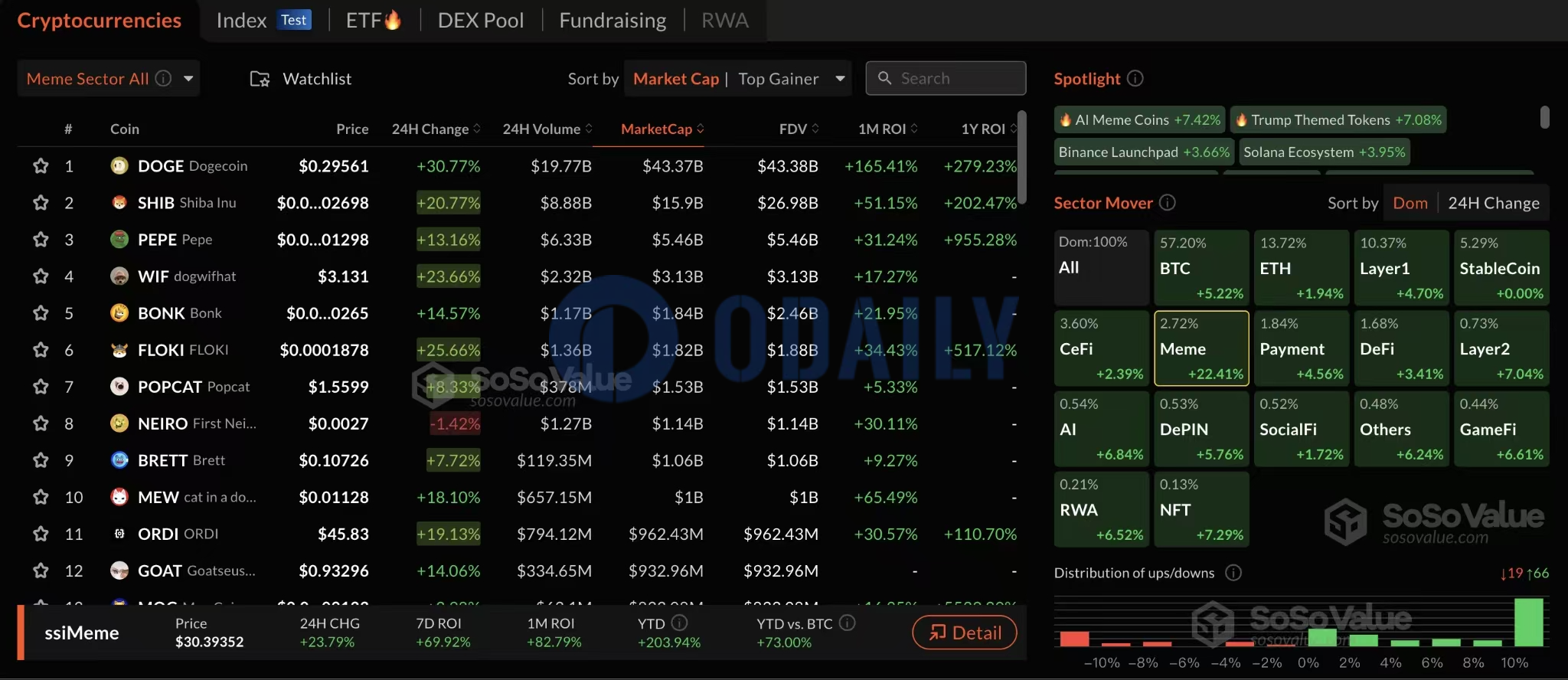Star the BONK coin row
1568x680 pixels.
click(41, 313)
